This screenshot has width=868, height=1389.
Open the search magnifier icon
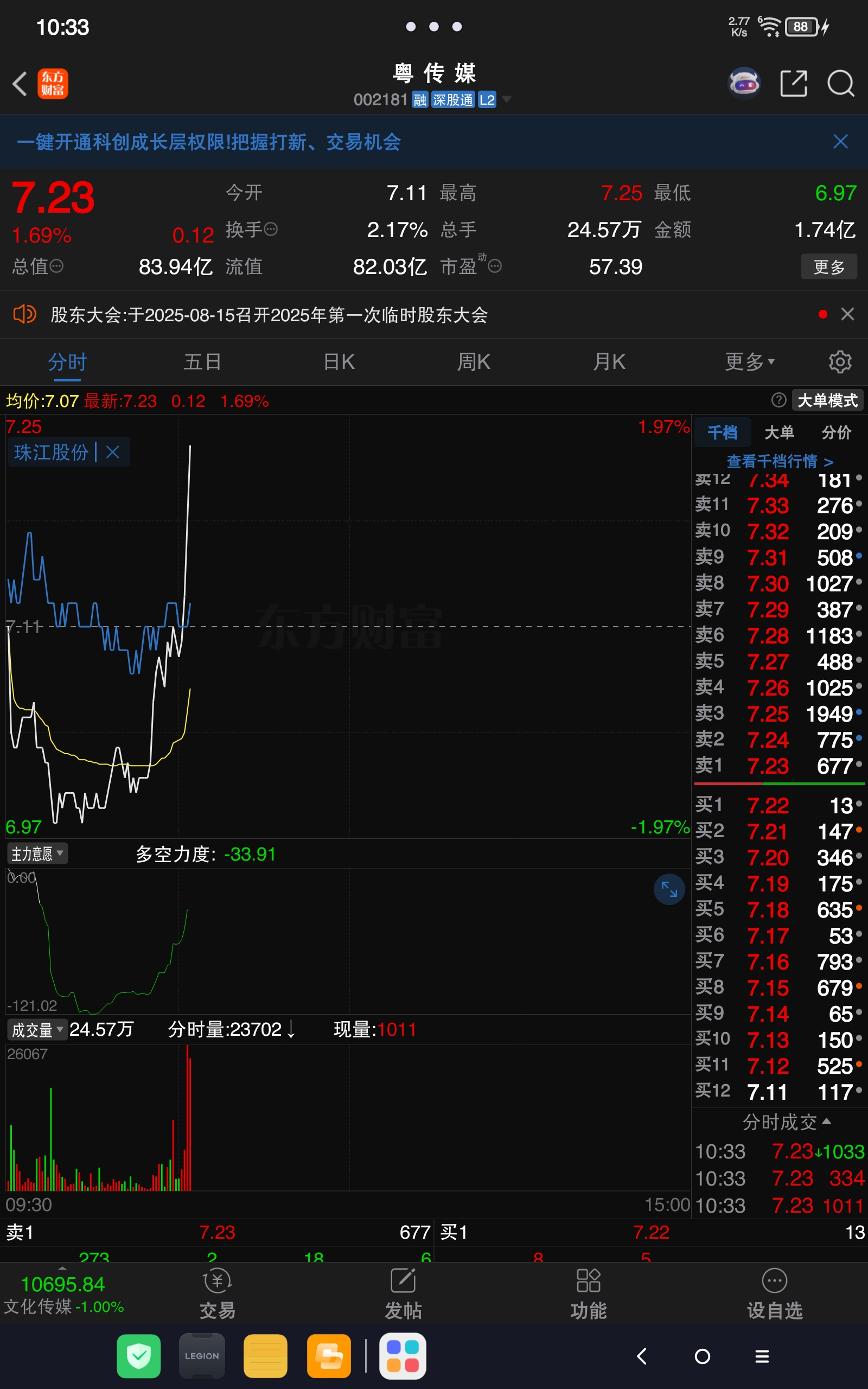(x=841, y=84)
